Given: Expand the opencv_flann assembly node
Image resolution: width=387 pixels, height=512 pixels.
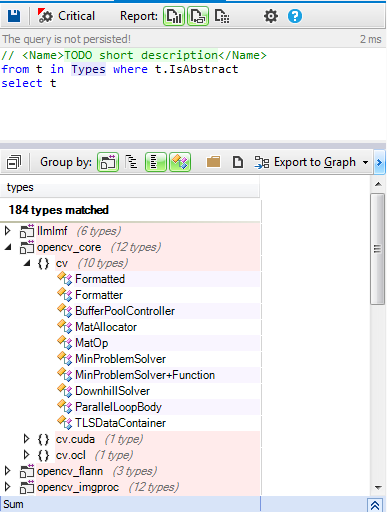Looking at the screenshot, I should [8, 471].
